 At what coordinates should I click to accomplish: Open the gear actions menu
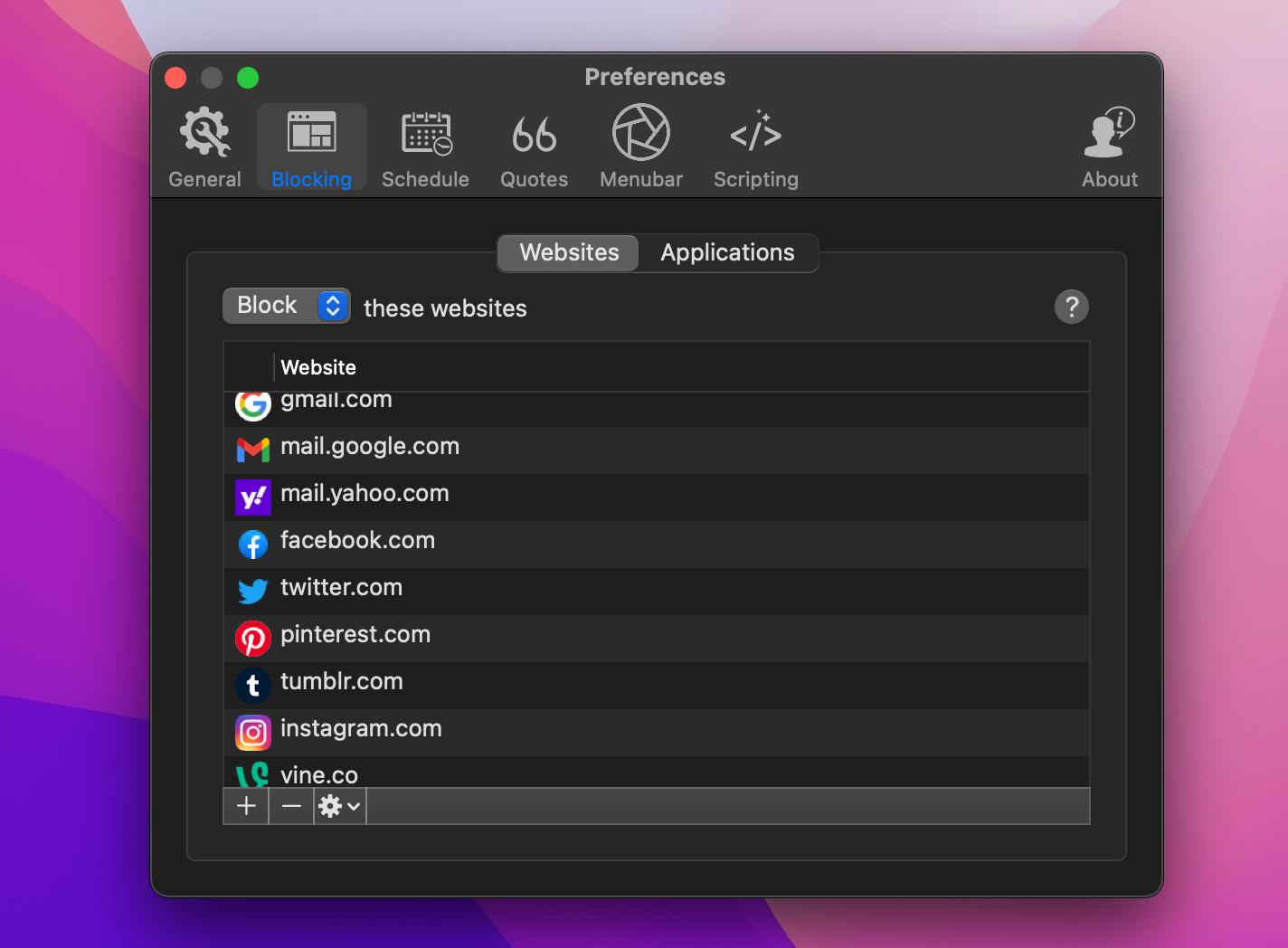click(x=340, y=806)
